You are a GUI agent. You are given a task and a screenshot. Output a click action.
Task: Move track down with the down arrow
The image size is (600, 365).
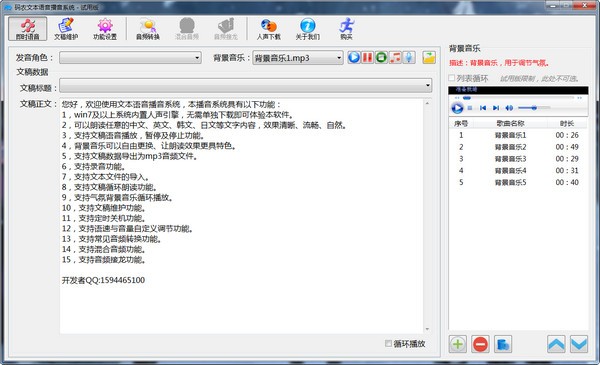pos(579,344)
